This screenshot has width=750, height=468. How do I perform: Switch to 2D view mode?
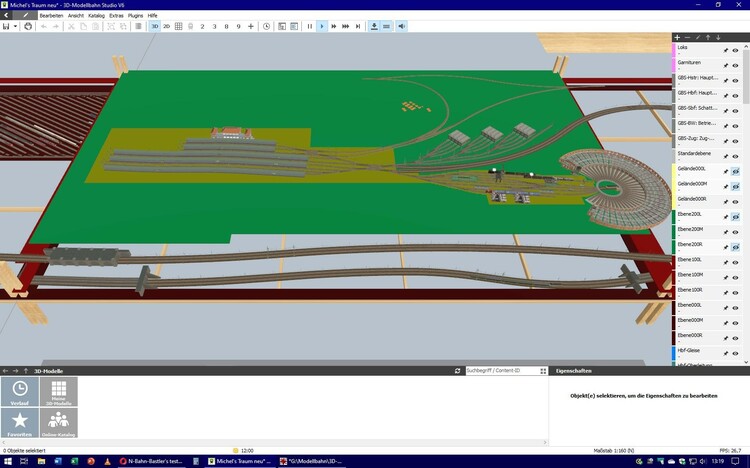166,26
